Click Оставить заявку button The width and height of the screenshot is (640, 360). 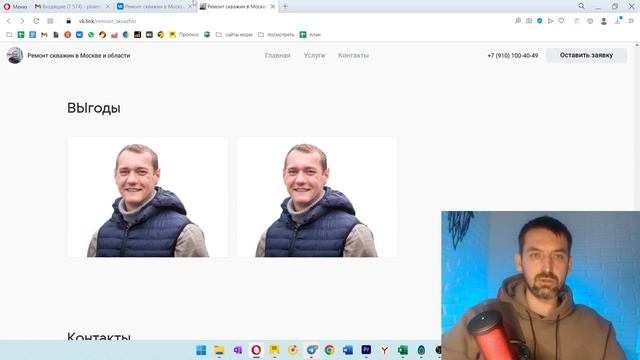[x=587, y=55]
